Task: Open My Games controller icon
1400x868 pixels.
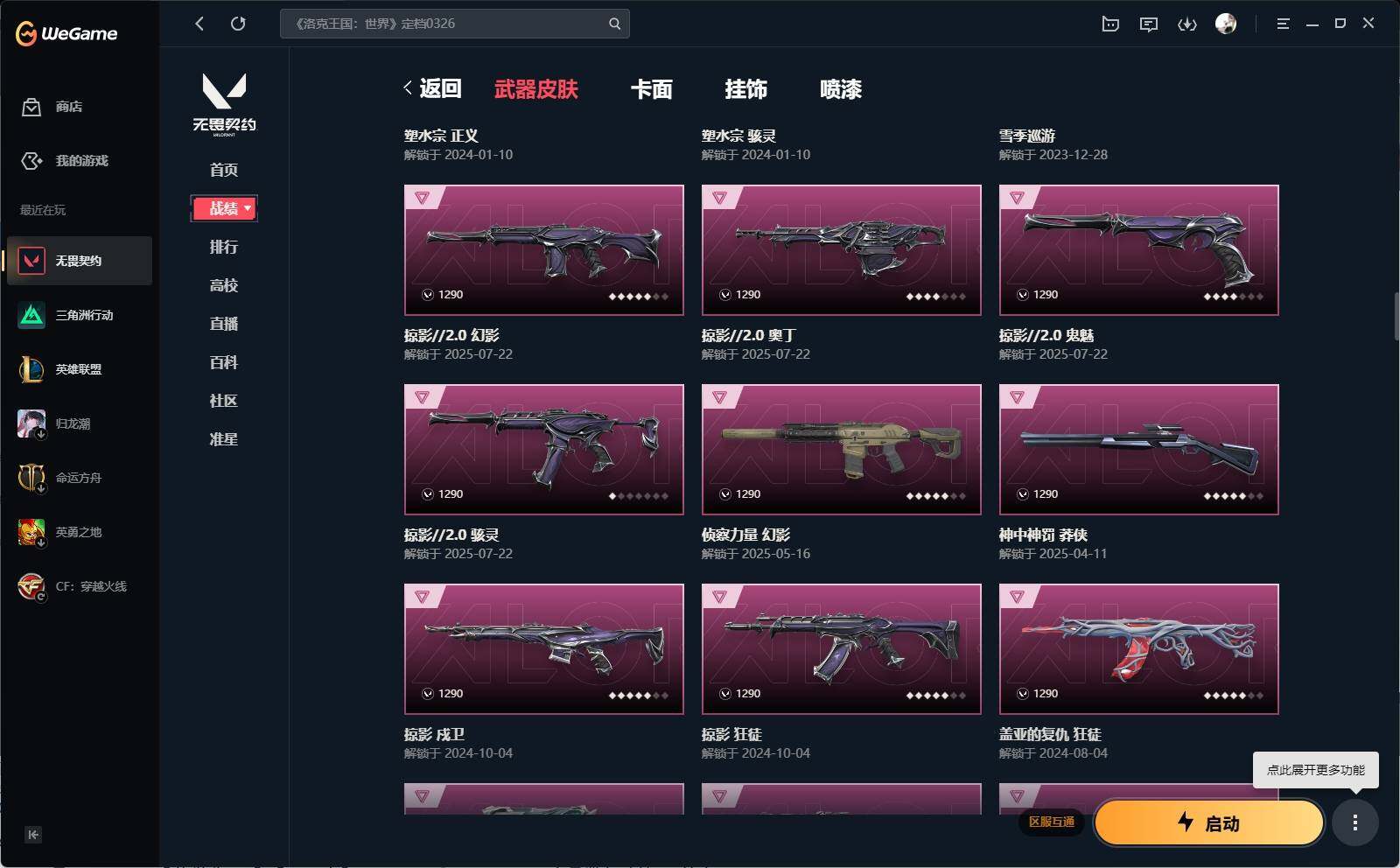Action: coord(31,161)
